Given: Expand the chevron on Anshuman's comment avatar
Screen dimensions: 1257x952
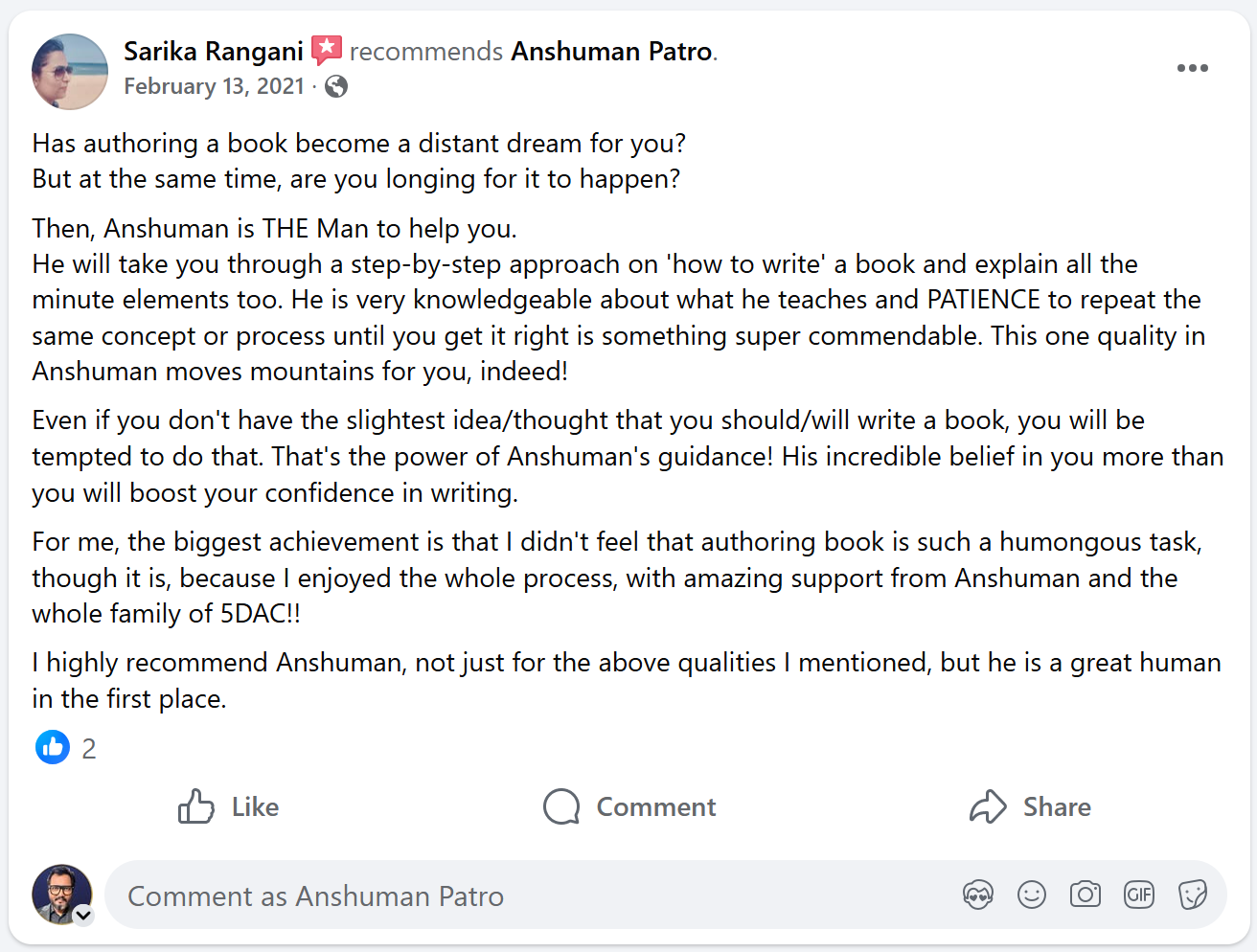Looking at the screenshot, I should (x=83, y=917).
